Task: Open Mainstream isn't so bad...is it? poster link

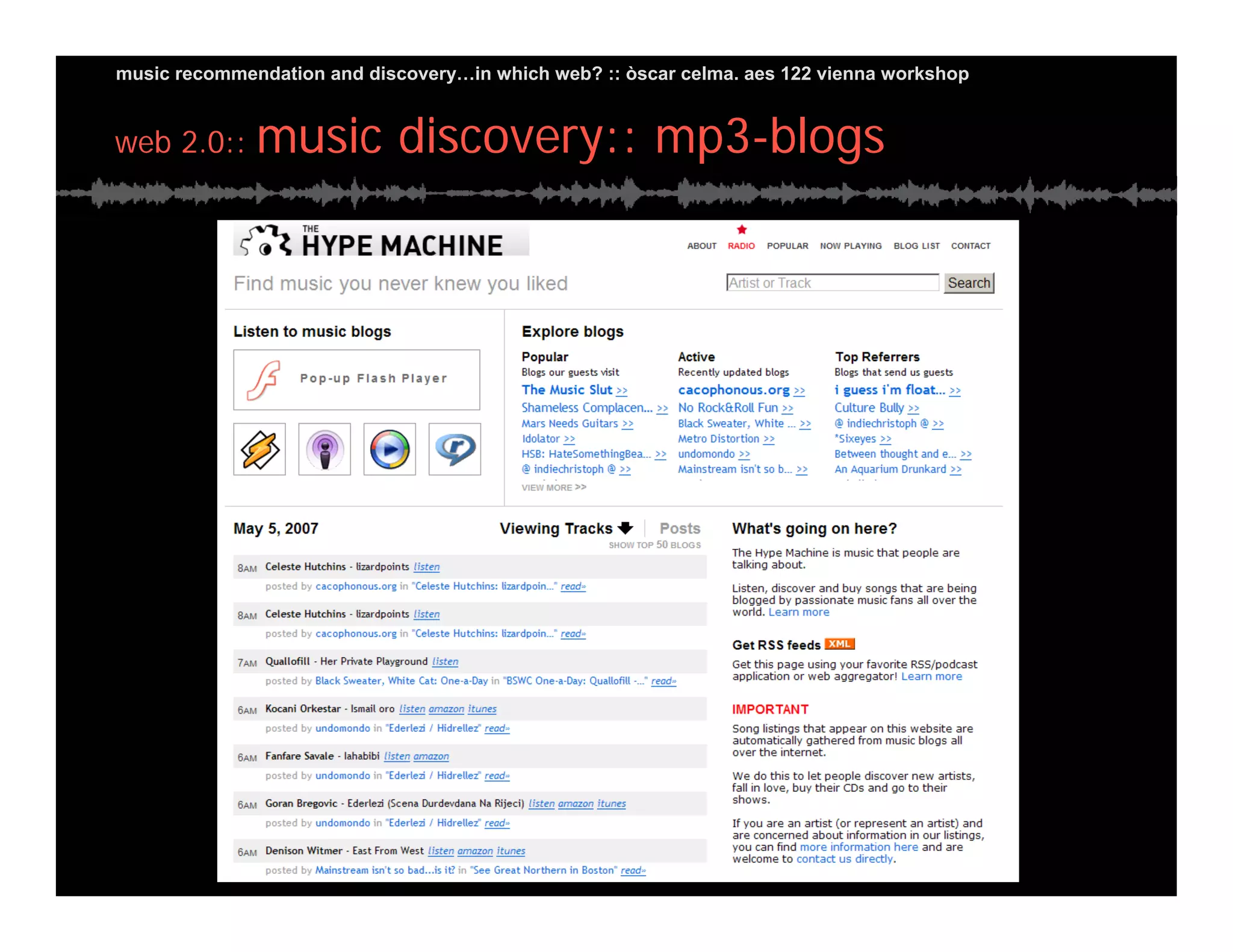Action: point(385,870)
